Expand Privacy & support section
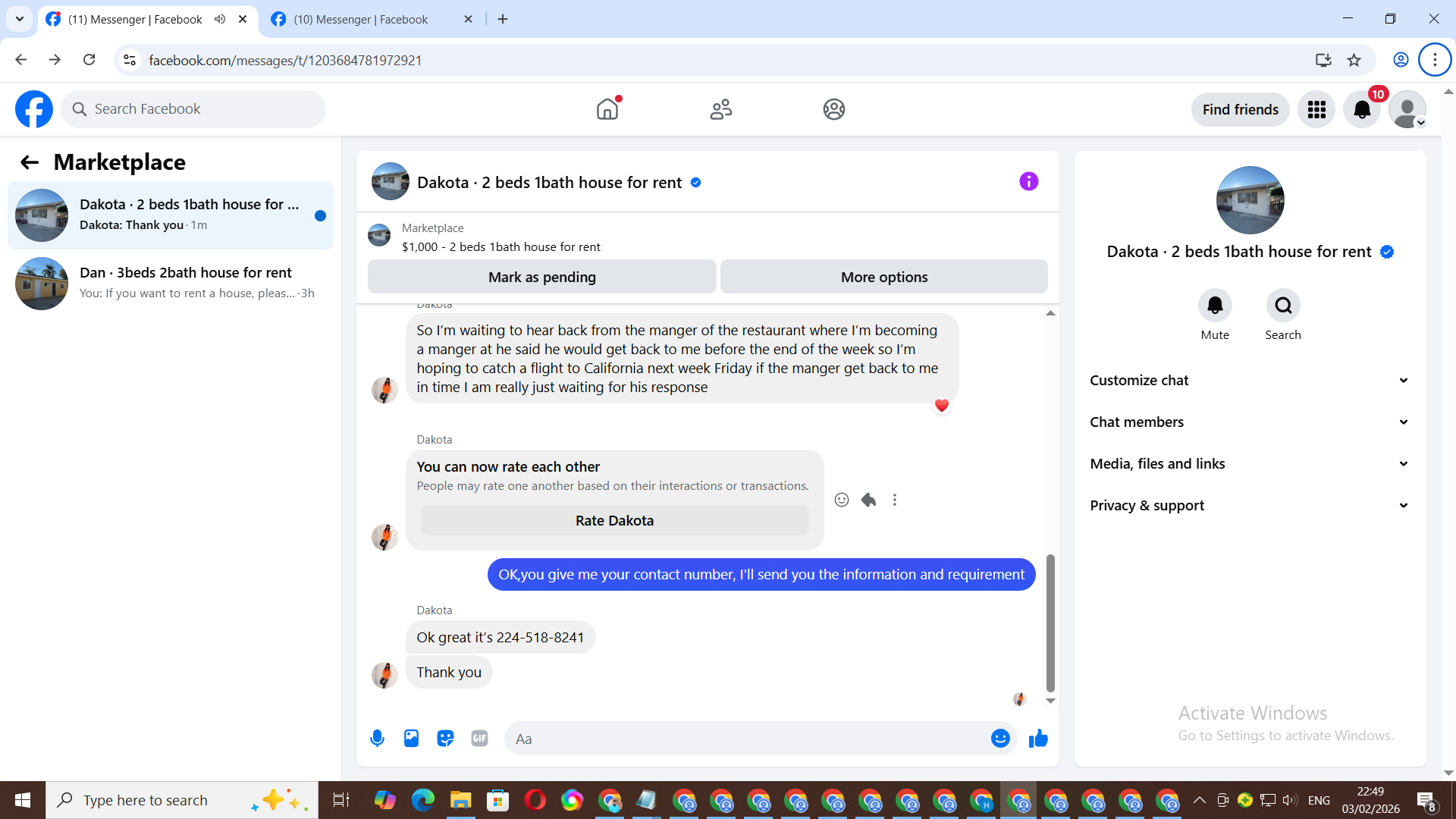The width and height of the screenshot is (1456, 819). pyautogui.click(x=1249, y=505)
